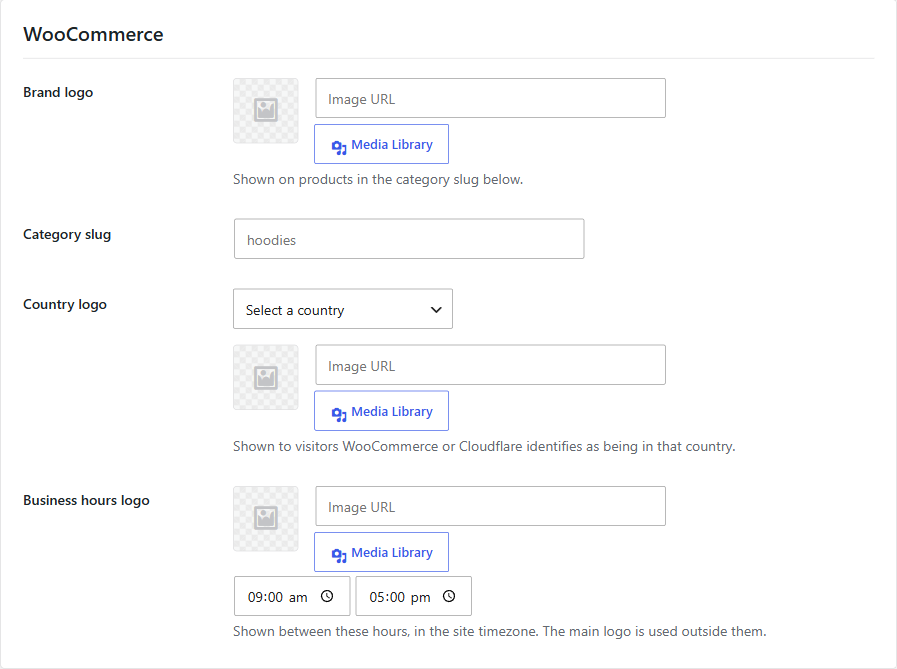Click the Brand logo Image URL field
Image resolution: width=897 pixels, height=669 pixels.
[490, 98]
